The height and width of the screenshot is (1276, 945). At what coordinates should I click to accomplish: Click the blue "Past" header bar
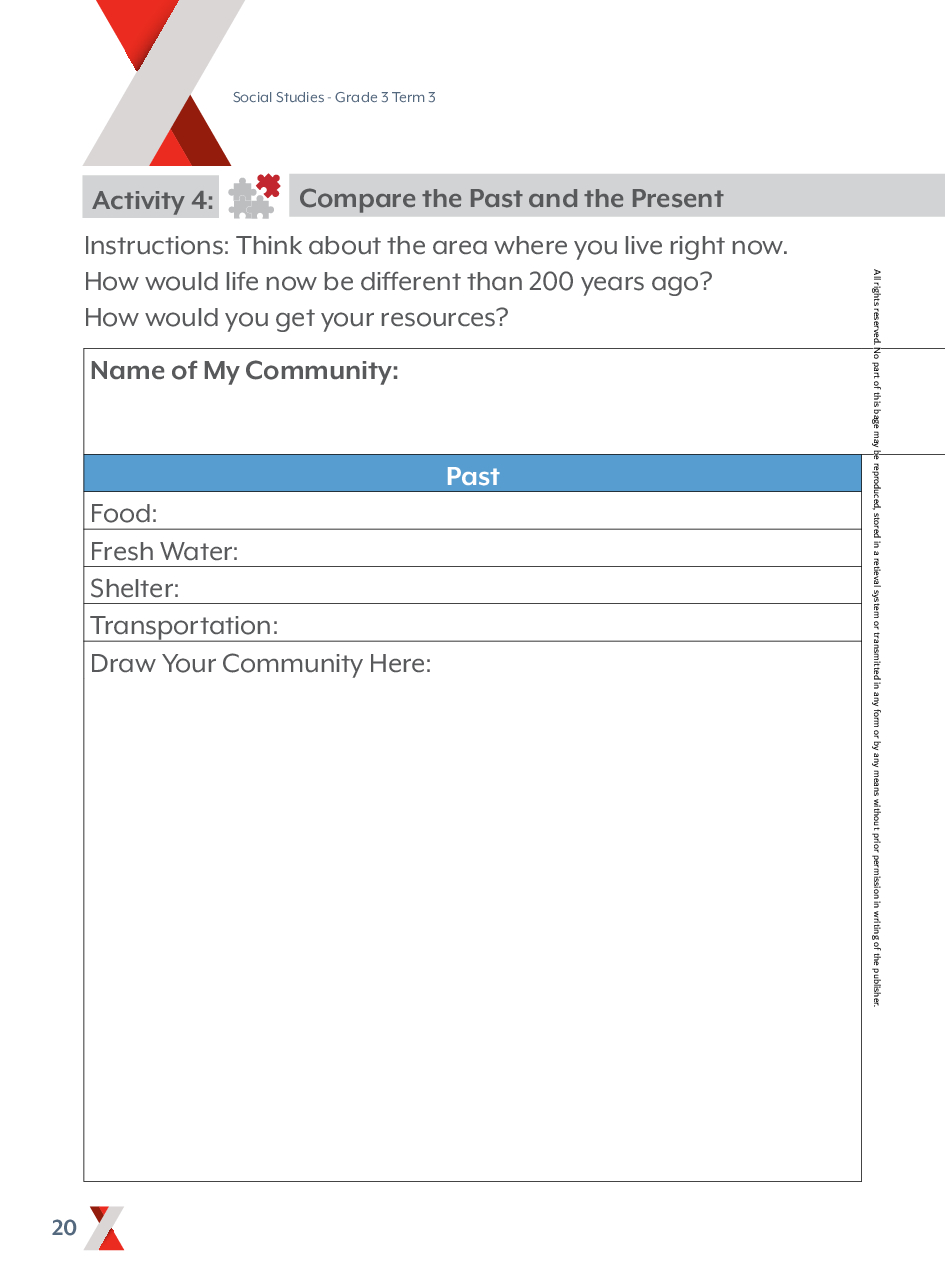pyautogui.click(x=472, y=475)
